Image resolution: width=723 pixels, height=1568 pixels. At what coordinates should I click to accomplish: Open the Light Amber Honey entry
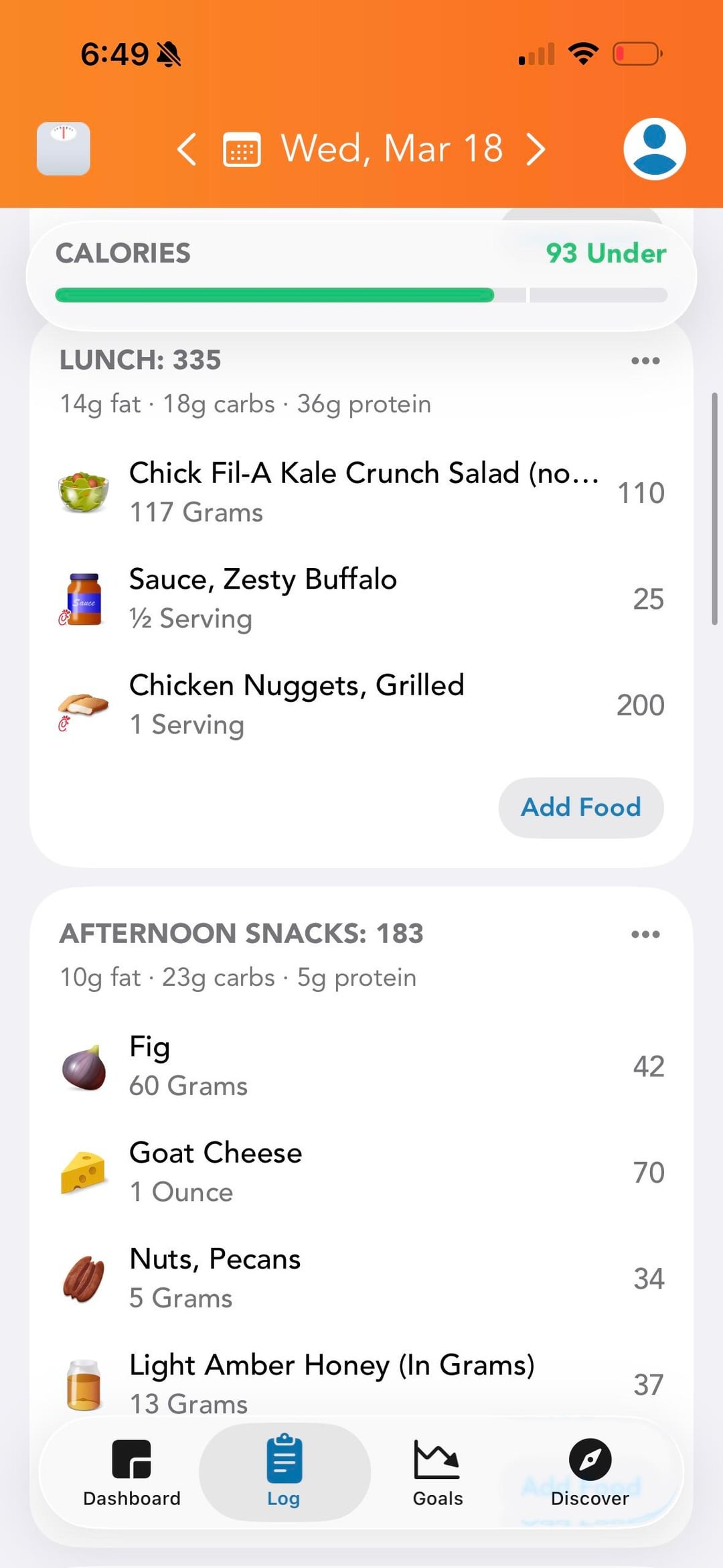pos(361,1382)
